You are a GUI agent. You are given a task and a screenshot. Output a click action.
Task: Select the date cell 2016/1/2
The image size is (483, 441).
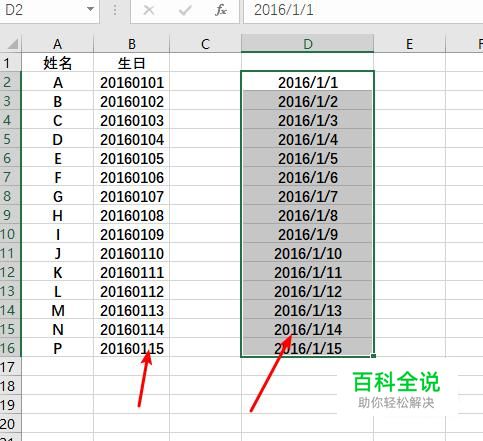[x=308, y=101]
